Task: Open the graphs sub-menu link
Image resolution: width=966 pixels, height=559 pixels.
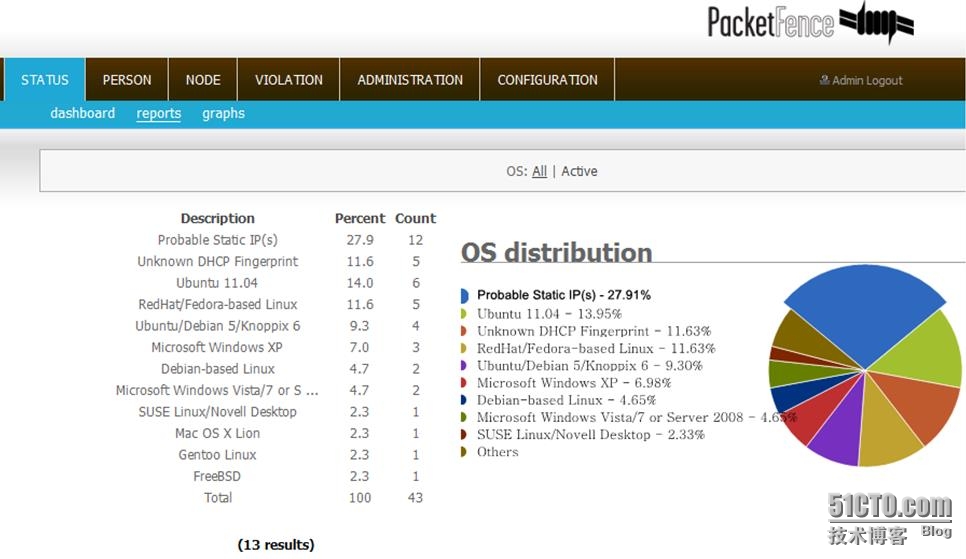Action: point(224,113)
